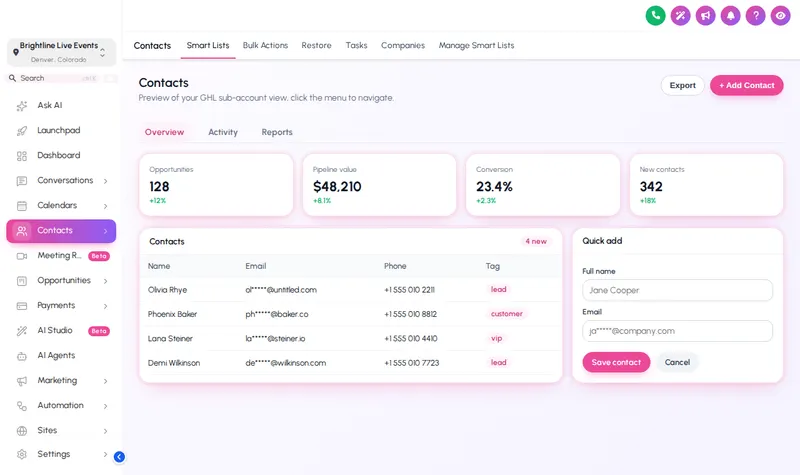Image resolution: width=800 pixels, height=475 pixels.
Task: Click the search magnifier icon
Action: pyautogui.click(x=12, y=78)
